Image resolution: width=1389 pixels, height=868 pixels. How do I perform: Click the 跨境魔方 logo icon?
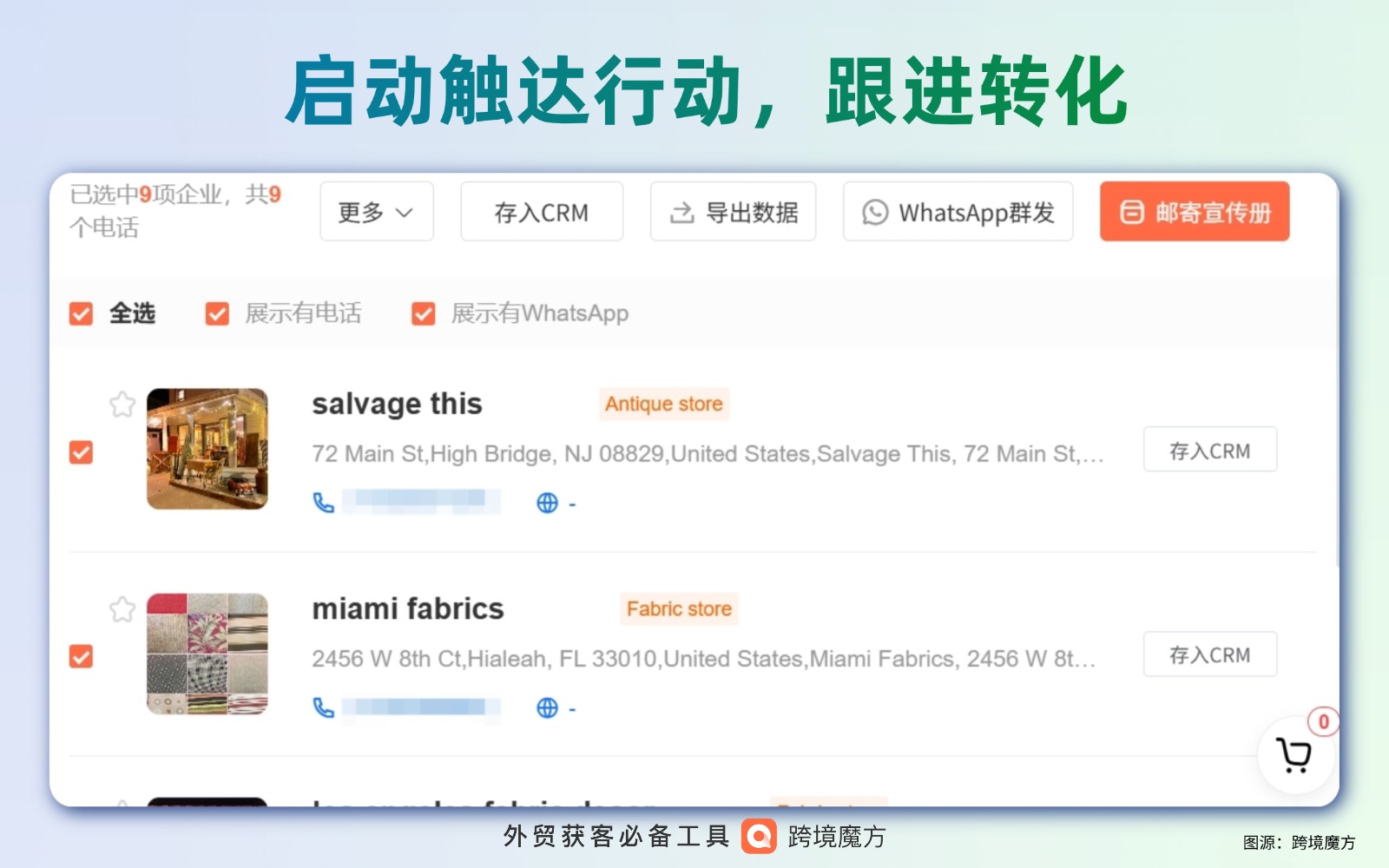[x=759, y=837]
